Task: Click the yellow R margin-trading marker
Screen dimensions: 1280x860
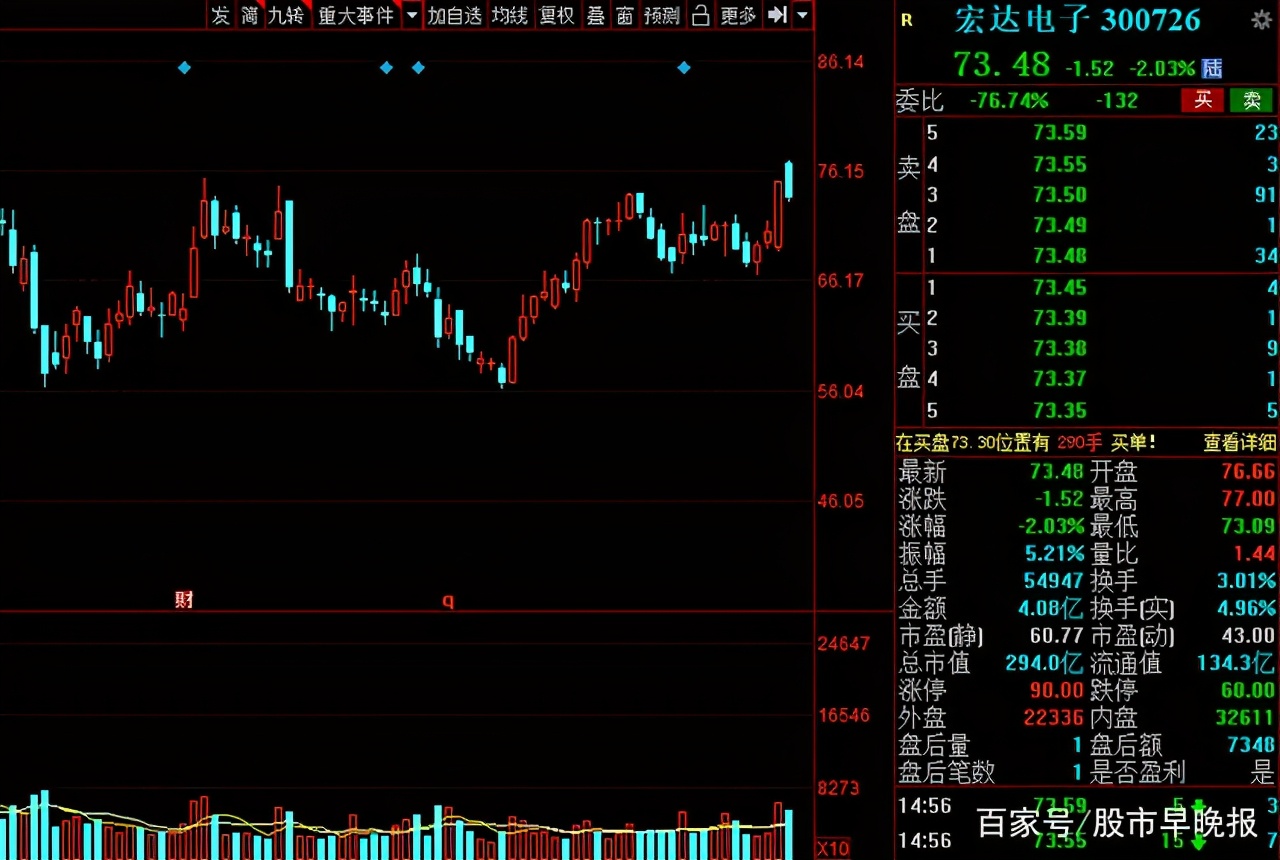Action: (907, 20)
